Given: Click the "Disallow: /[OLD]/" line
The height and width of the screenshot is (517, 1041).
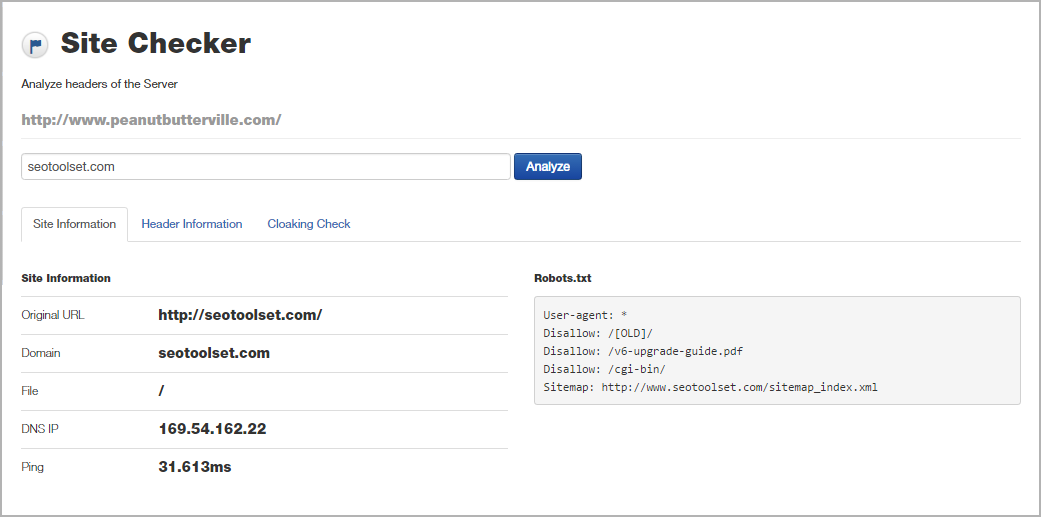Looking at the screenshot, I should click(598, 333).
